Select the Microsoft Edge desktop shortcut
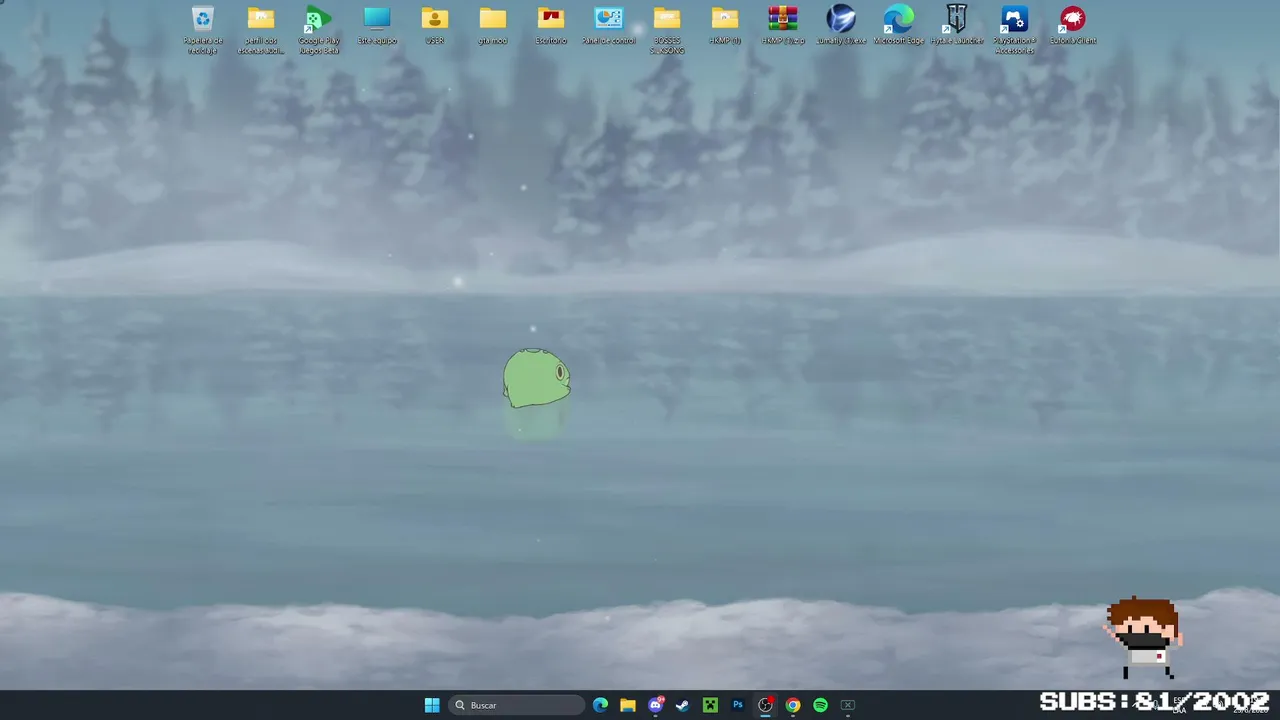 899,25
